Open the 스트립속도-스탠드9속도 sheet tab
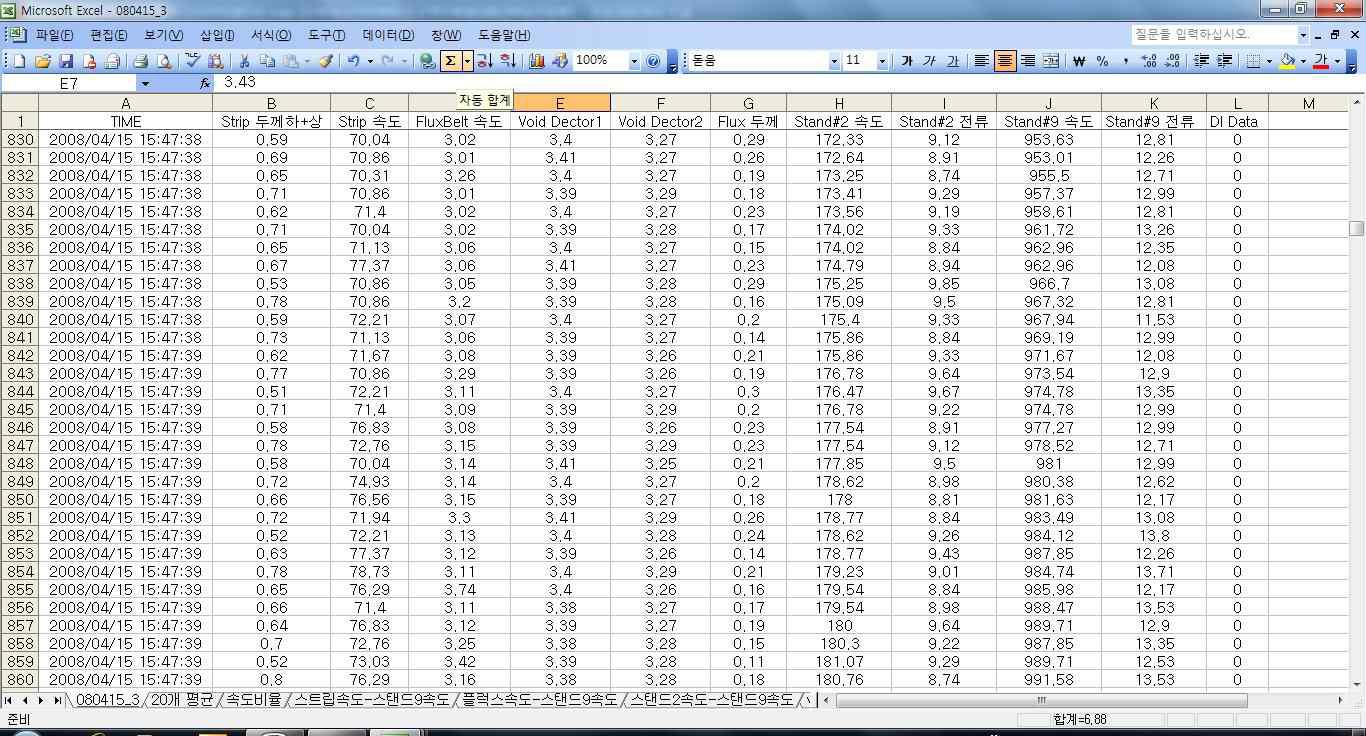Screen dimensions: 1366x736 (372, 700)
